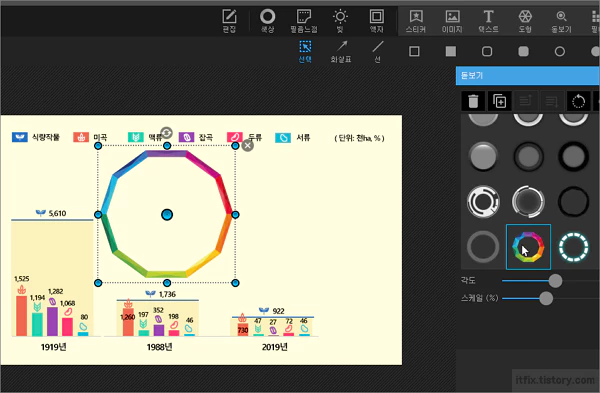600x393 pixels.
Task: Select the thick black ring magnifier style
Action: [573, 156]
